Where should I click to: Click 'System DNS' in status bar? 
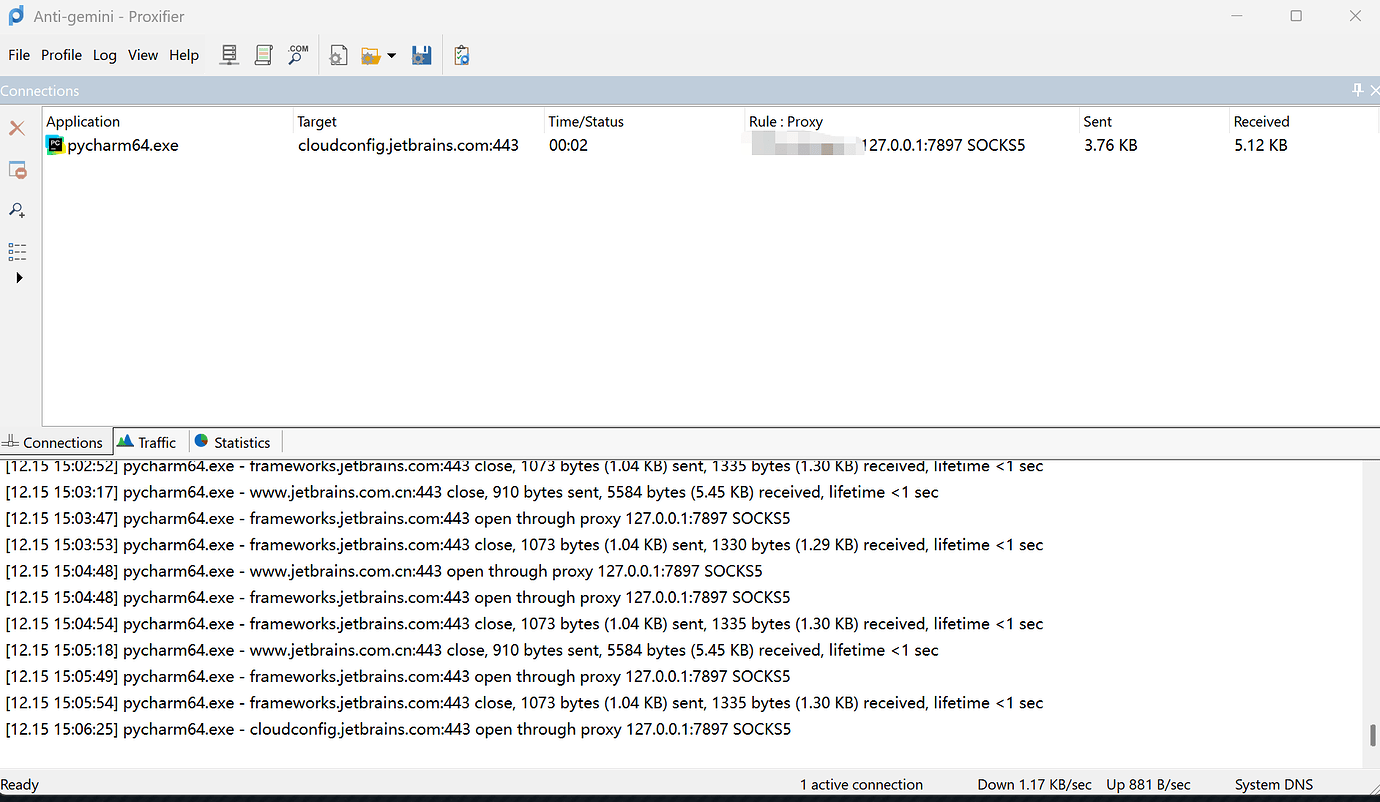click(x=1274, y=785)
